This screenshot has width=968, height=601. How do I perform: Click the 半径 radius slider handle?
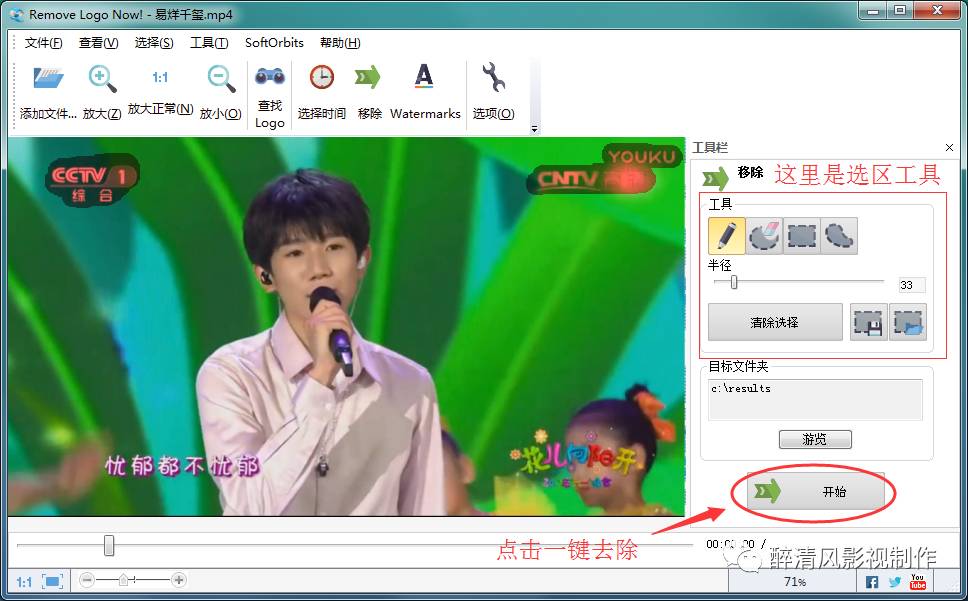[734, 282]
